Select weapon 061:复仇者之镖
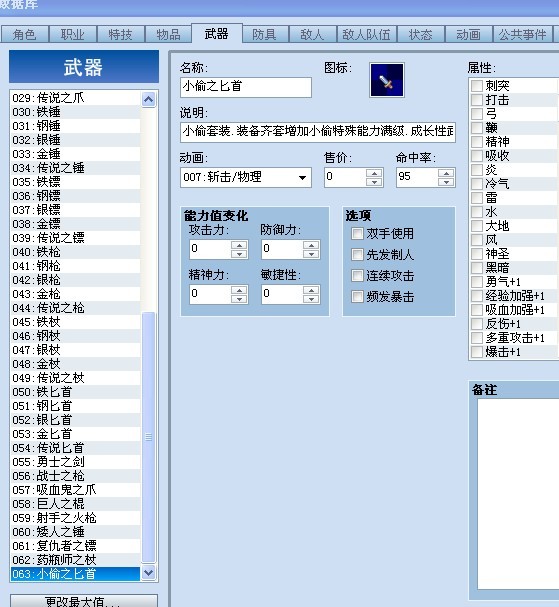 [75, 546]
